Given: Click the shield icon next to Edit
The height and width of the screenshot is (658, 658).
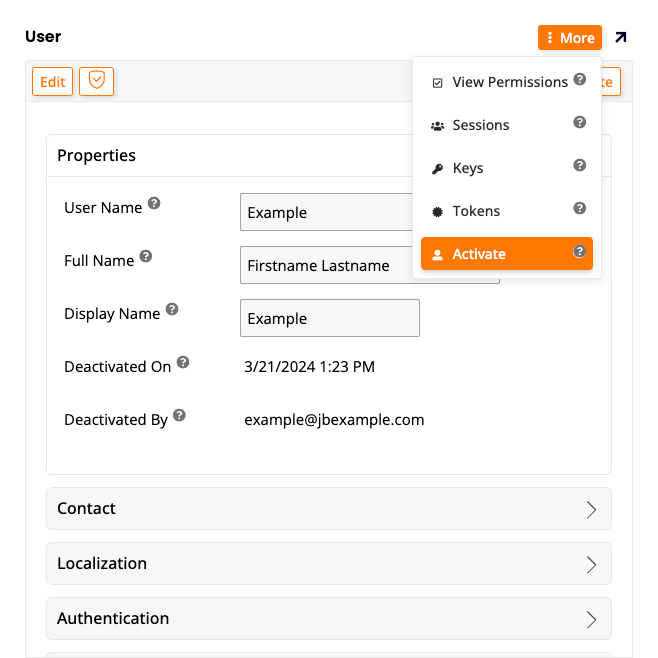Looking at the screenshot, I should coord(97,81).
